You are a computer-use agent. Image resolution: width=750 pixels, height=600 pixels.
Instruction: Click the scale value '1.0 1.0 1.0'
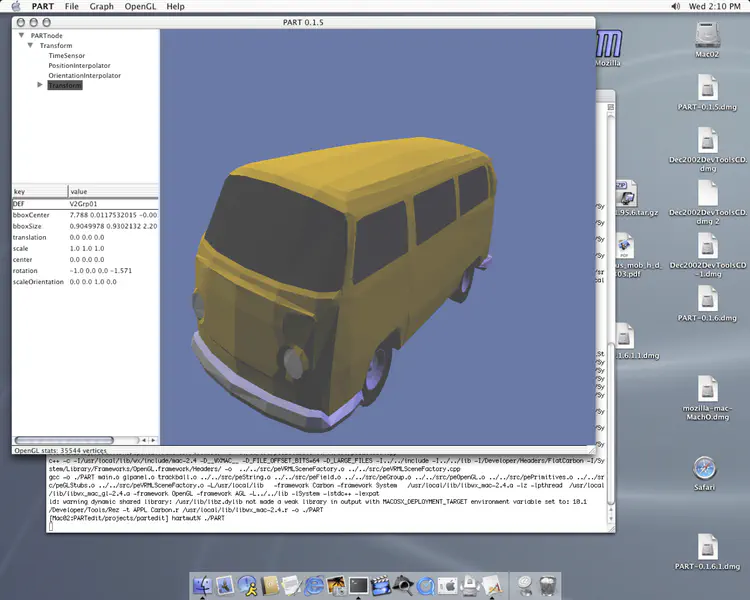click(87, 248)
